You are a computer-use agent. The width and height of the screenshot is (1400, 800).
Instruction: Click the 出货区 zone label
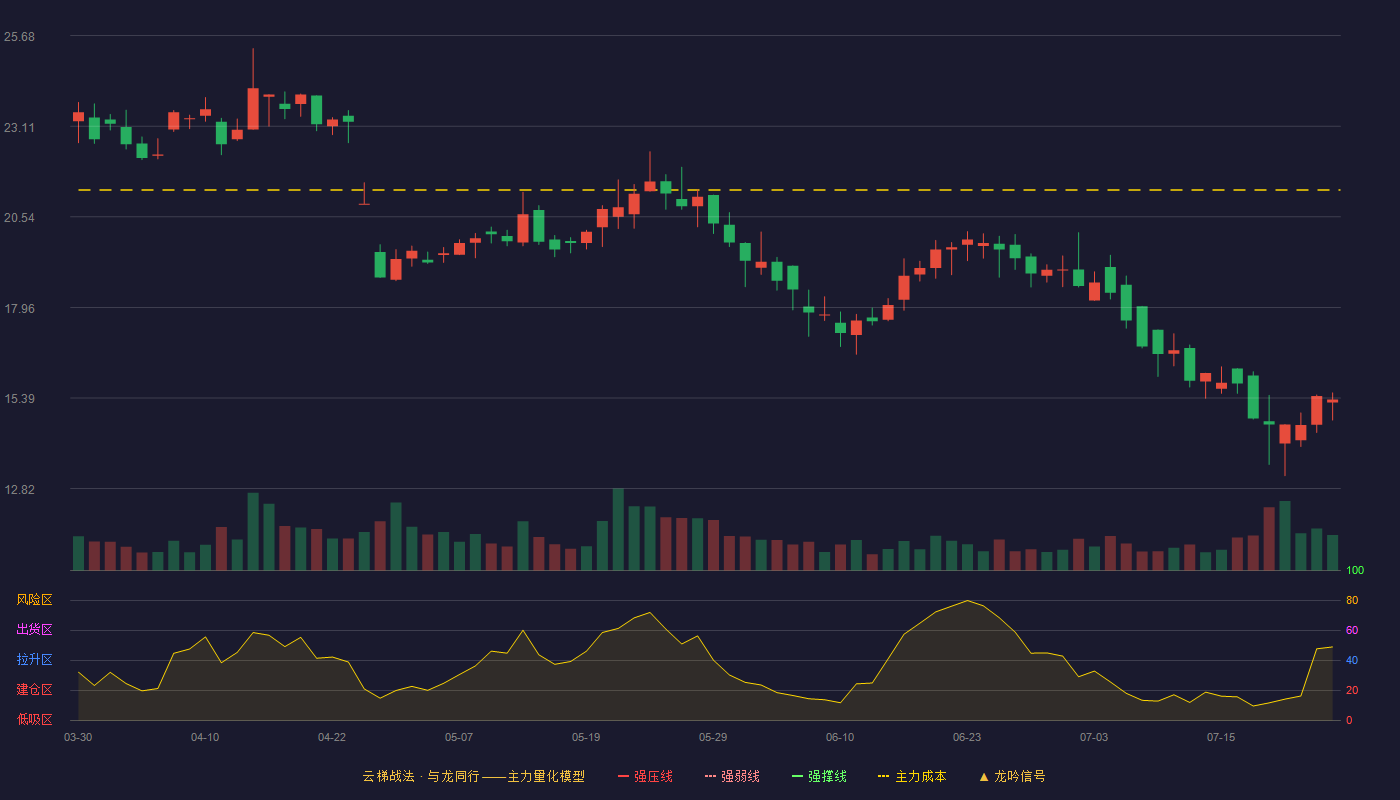34,630
